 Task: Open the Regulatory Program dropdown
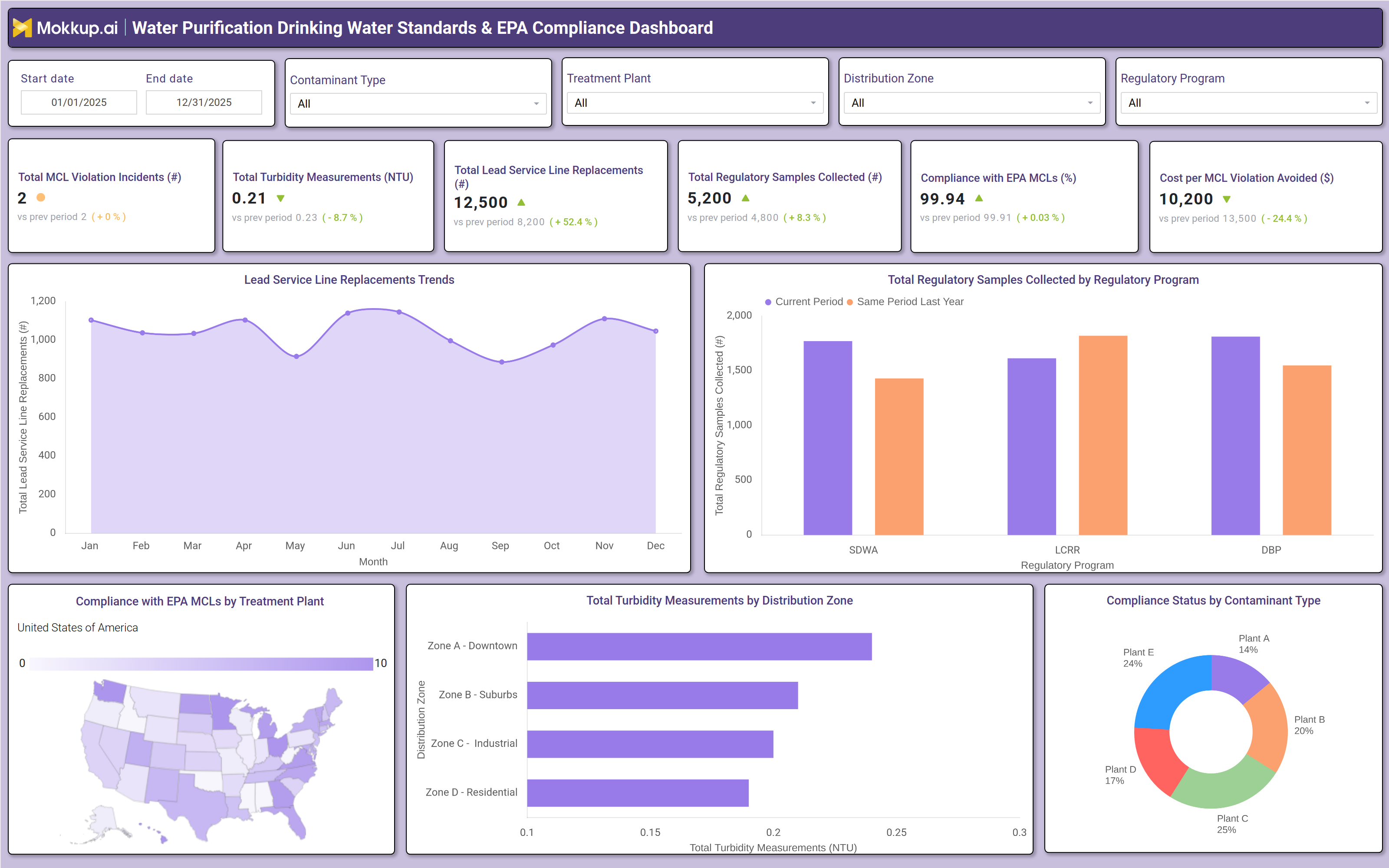[1248, 103]
